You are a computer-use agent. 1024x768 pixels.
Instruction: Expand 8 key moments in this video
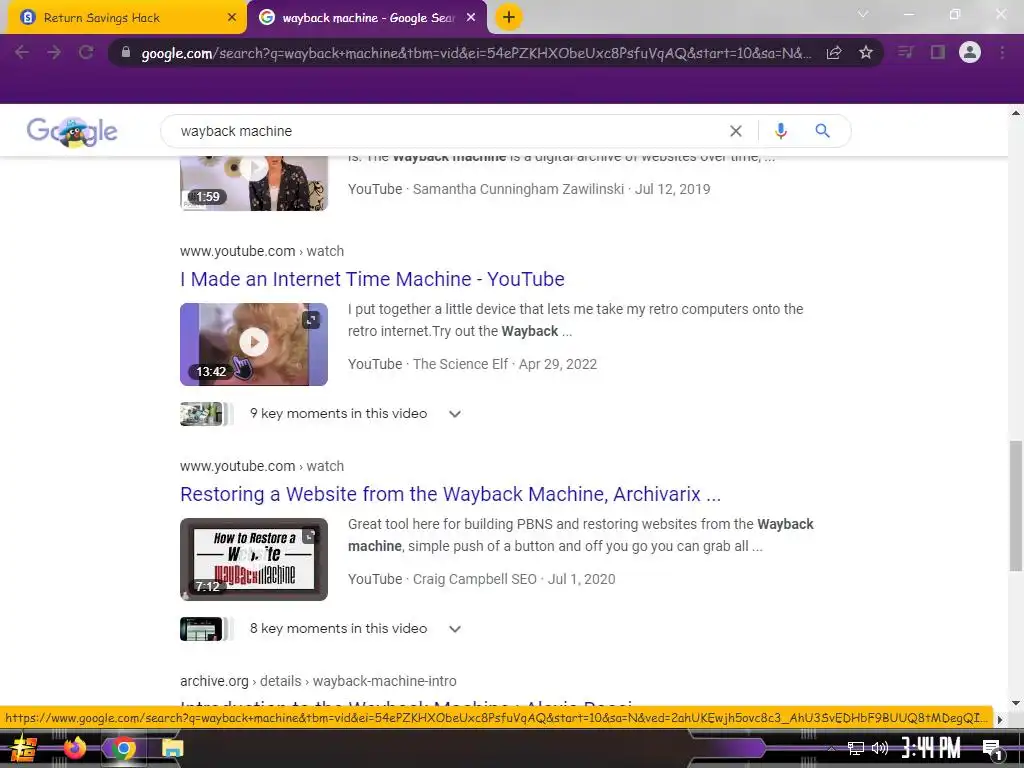click(356, 628)
